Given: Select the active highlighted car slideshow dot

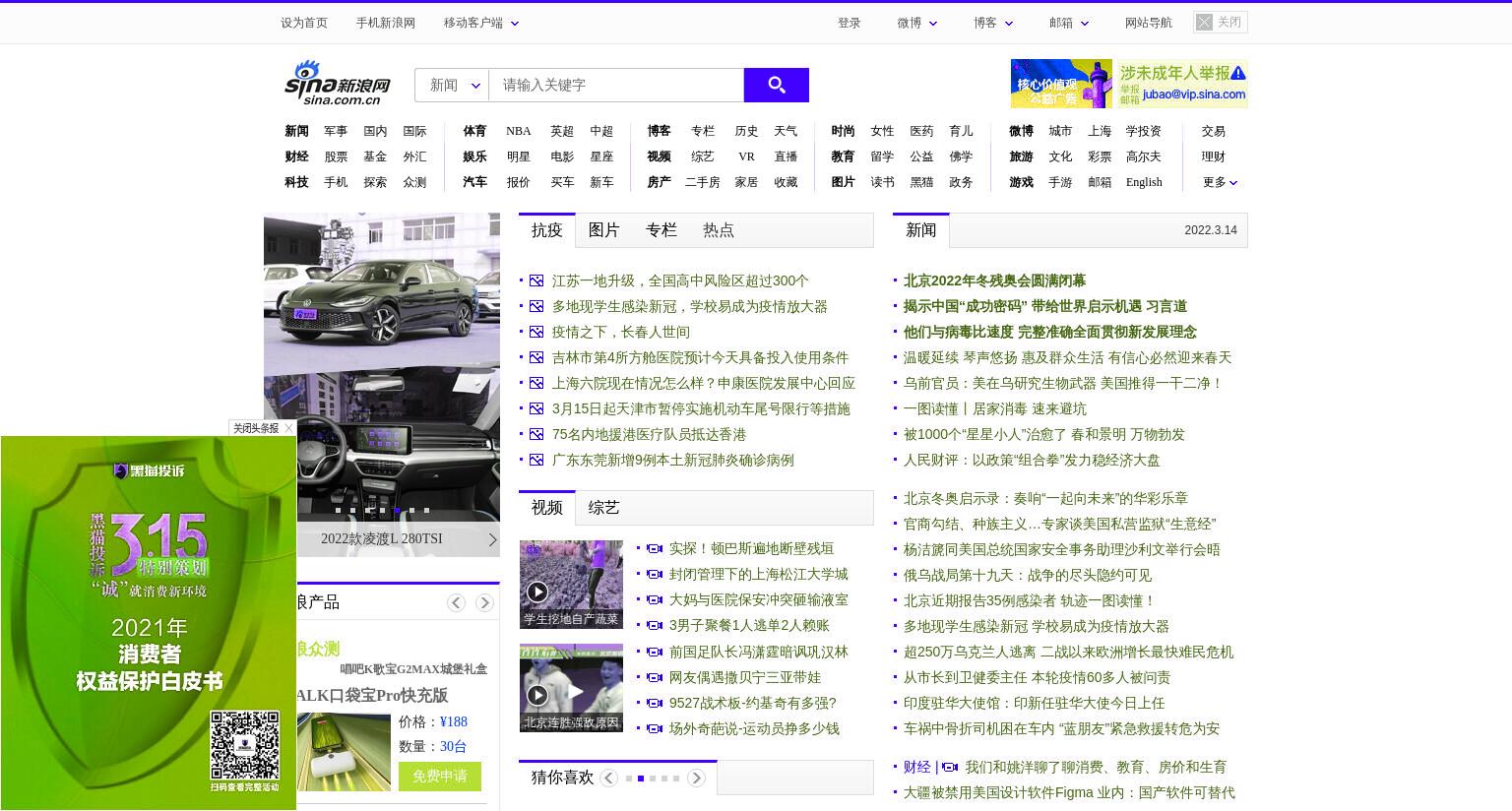Looking at the screenshot, I should (x=397, y=511).
